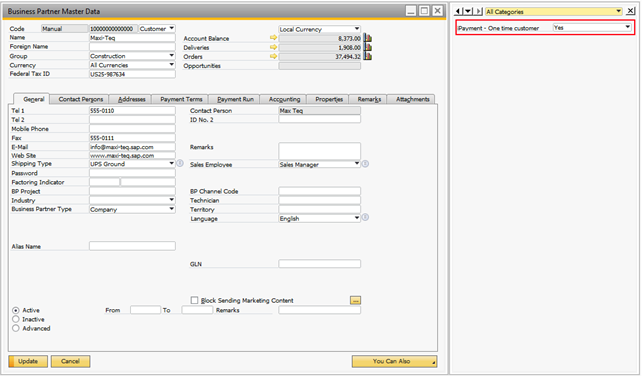Click the Federal Tax ID field

click(x=132, y=74)
